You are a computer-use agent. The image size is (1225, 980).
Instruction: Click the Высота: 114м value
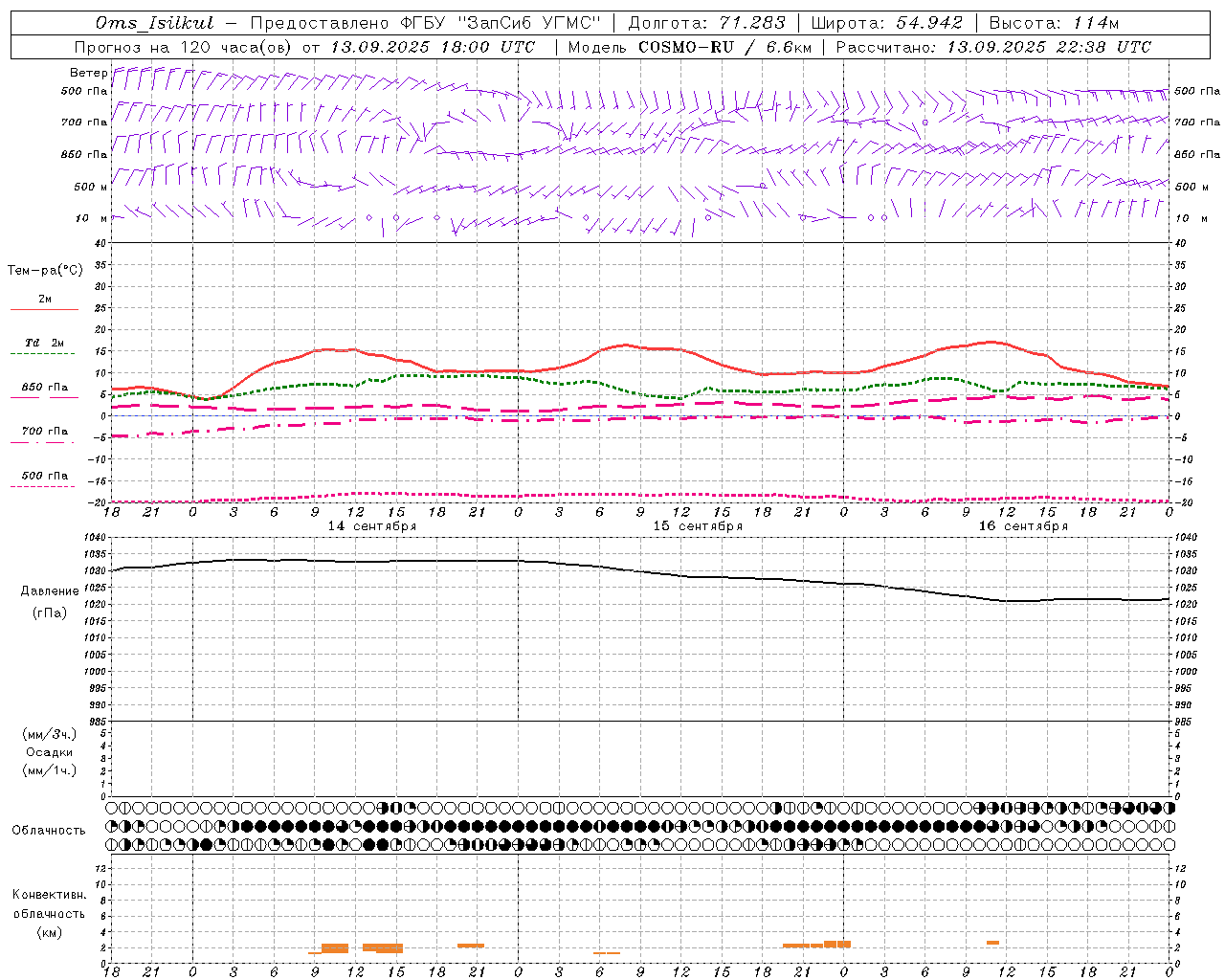[1054, 23]
